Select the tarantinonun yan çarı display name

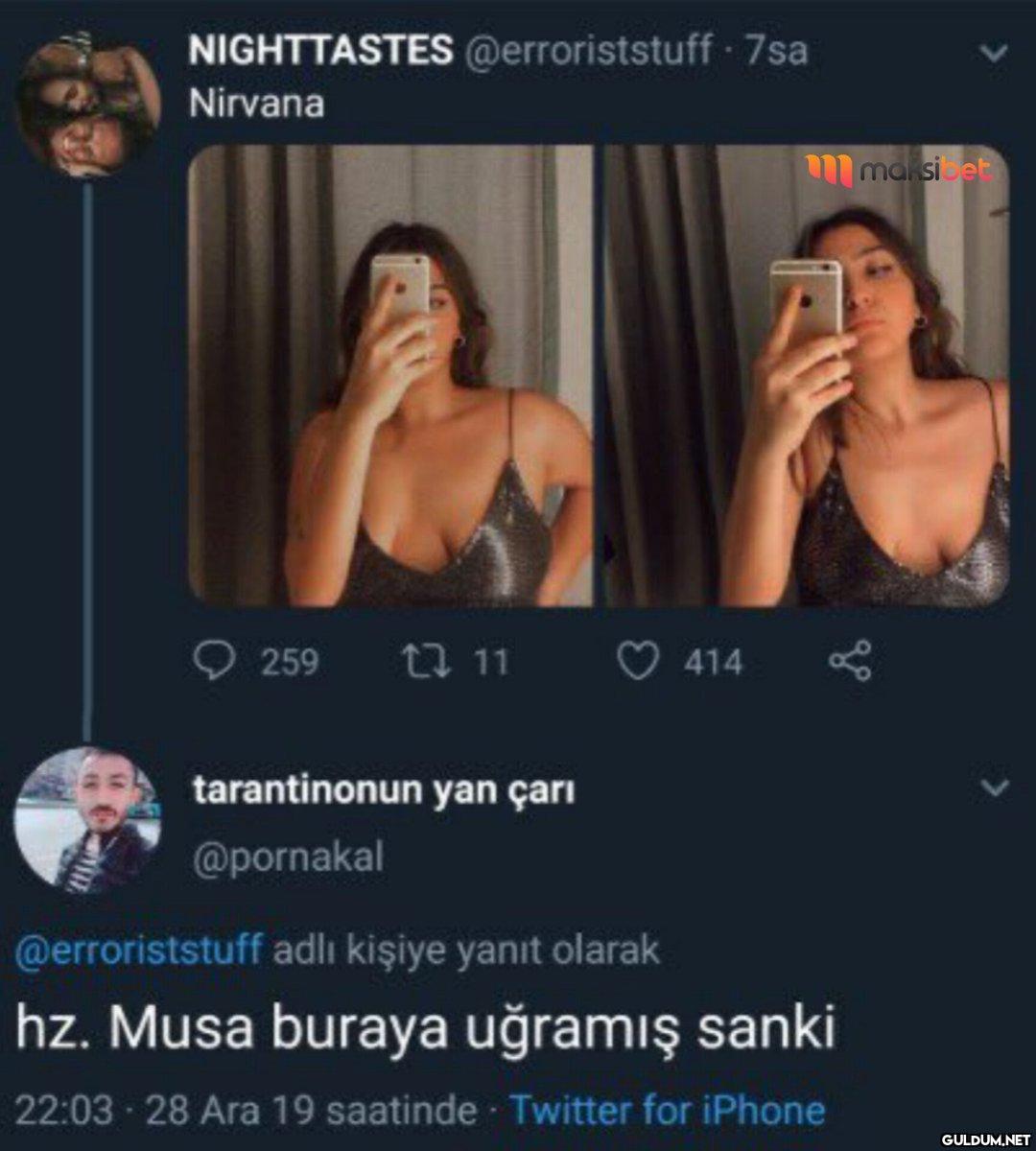(384, 790)
